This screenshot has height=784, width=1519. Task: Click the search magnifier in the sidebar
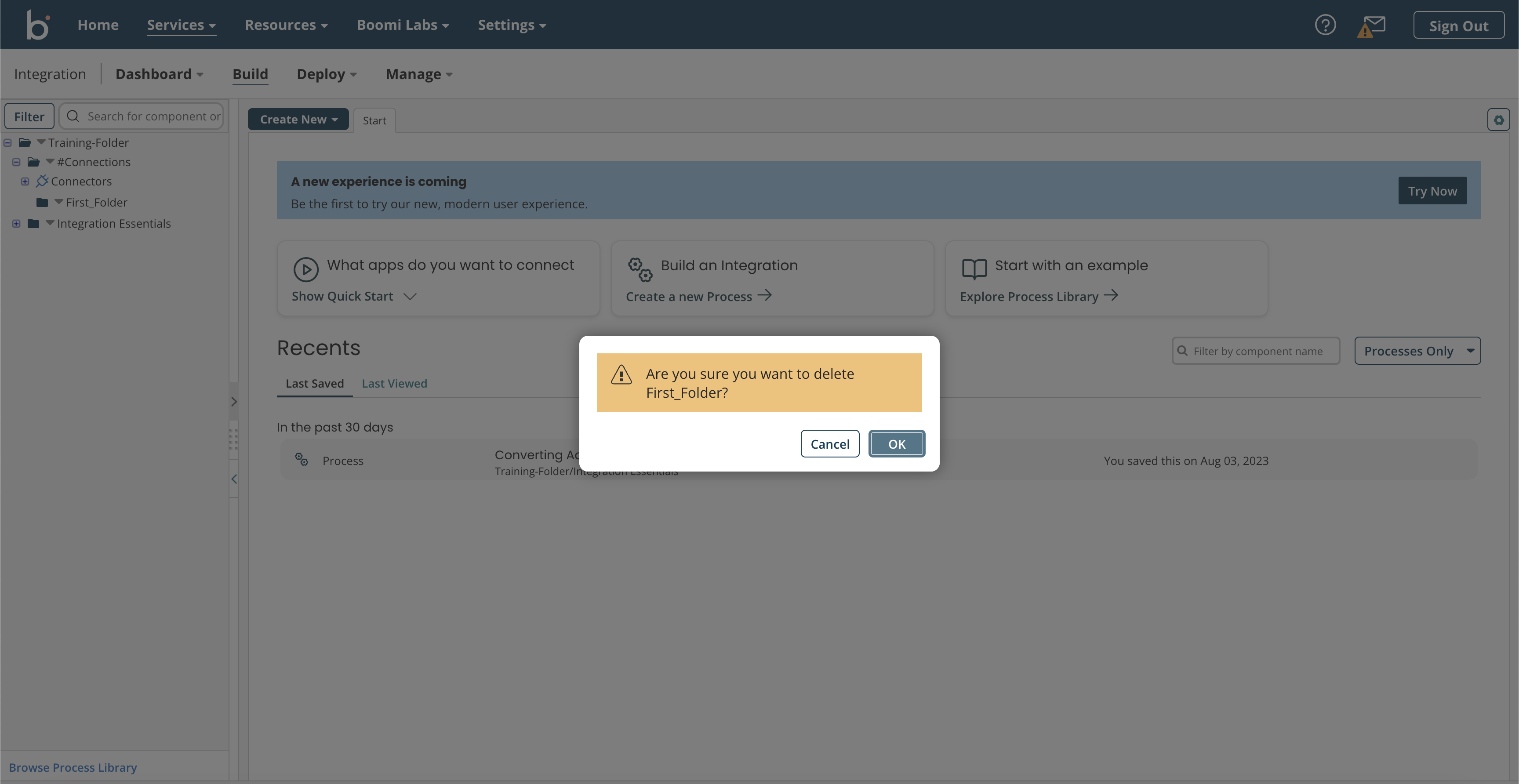click(73, 116)
